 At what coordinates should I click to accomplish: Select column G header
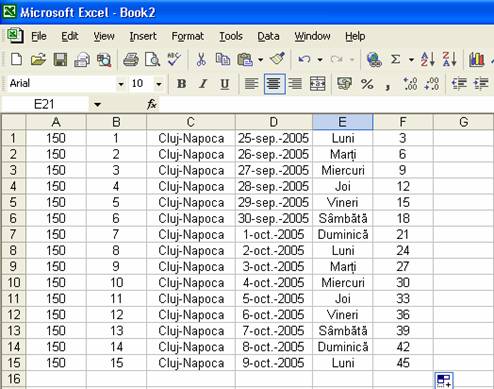coord(463,122)
